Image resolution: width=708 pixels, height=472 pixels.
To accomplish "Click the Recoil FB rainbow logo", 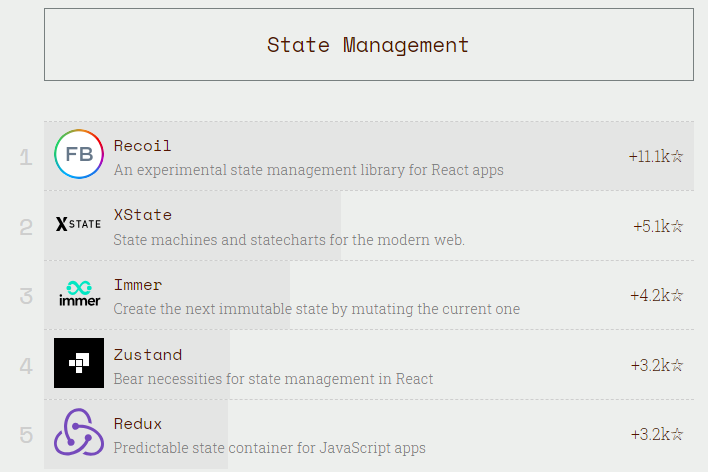I will tap(79, 155).
